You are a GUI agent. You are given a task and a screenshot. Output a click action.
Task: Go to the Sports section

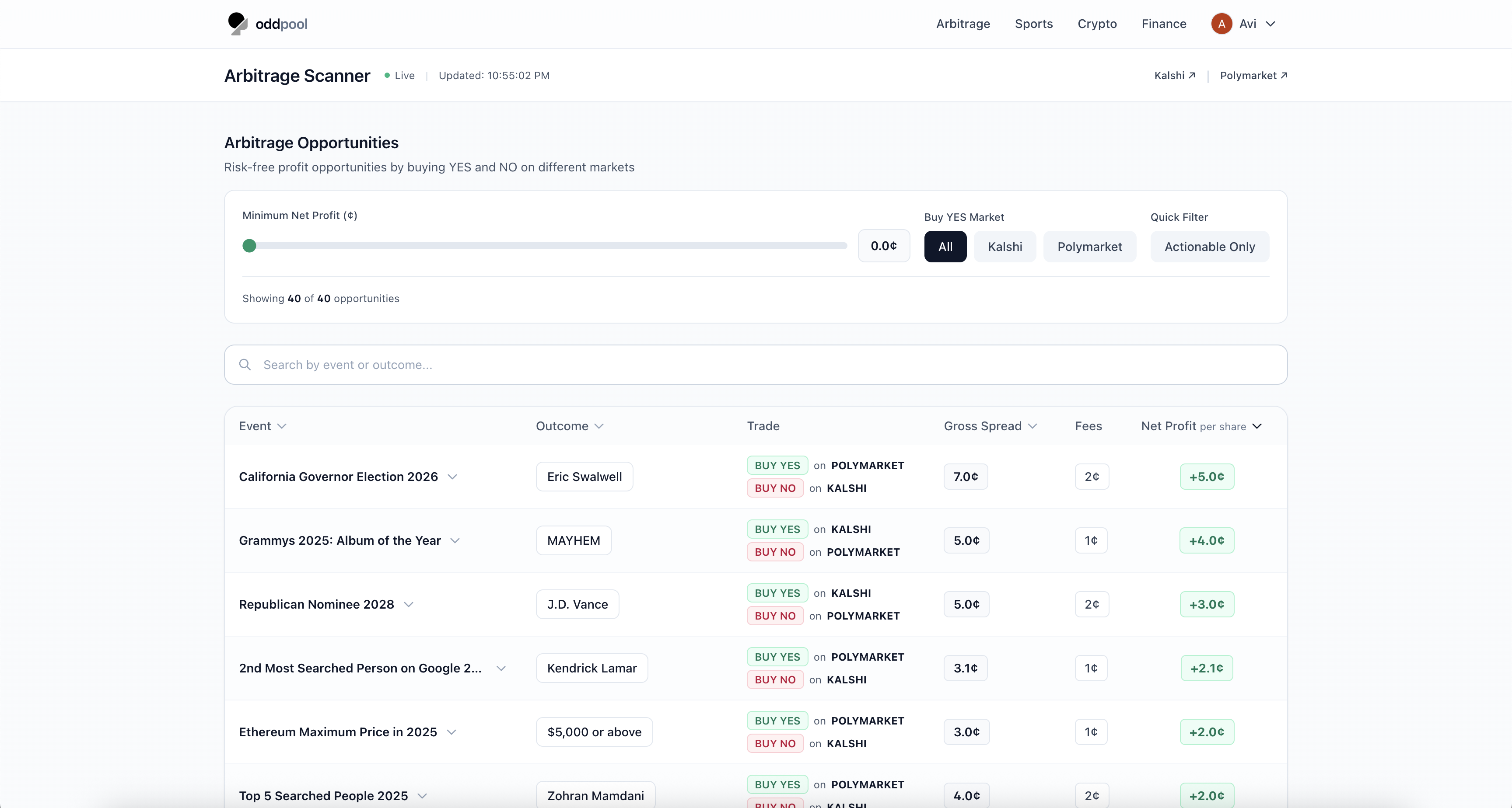[1034, 24]
